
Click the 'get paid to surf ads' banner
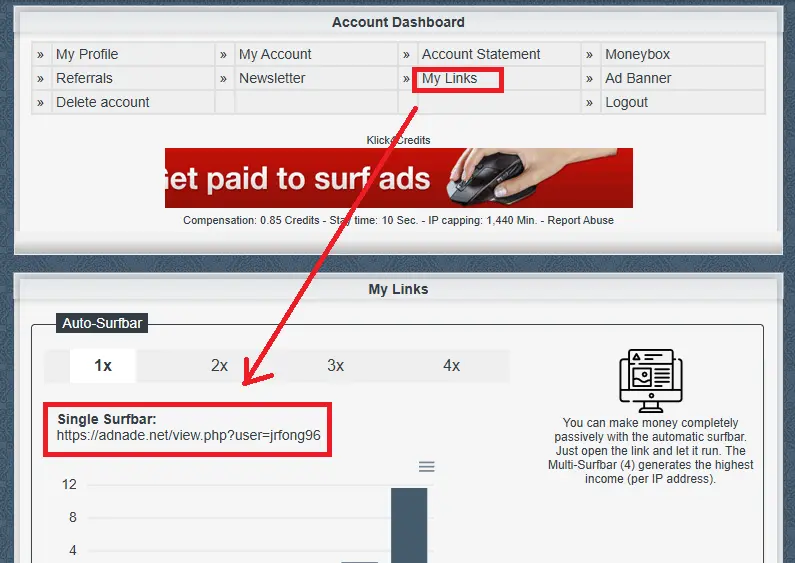pyautogui.click(x=398, y=178)
